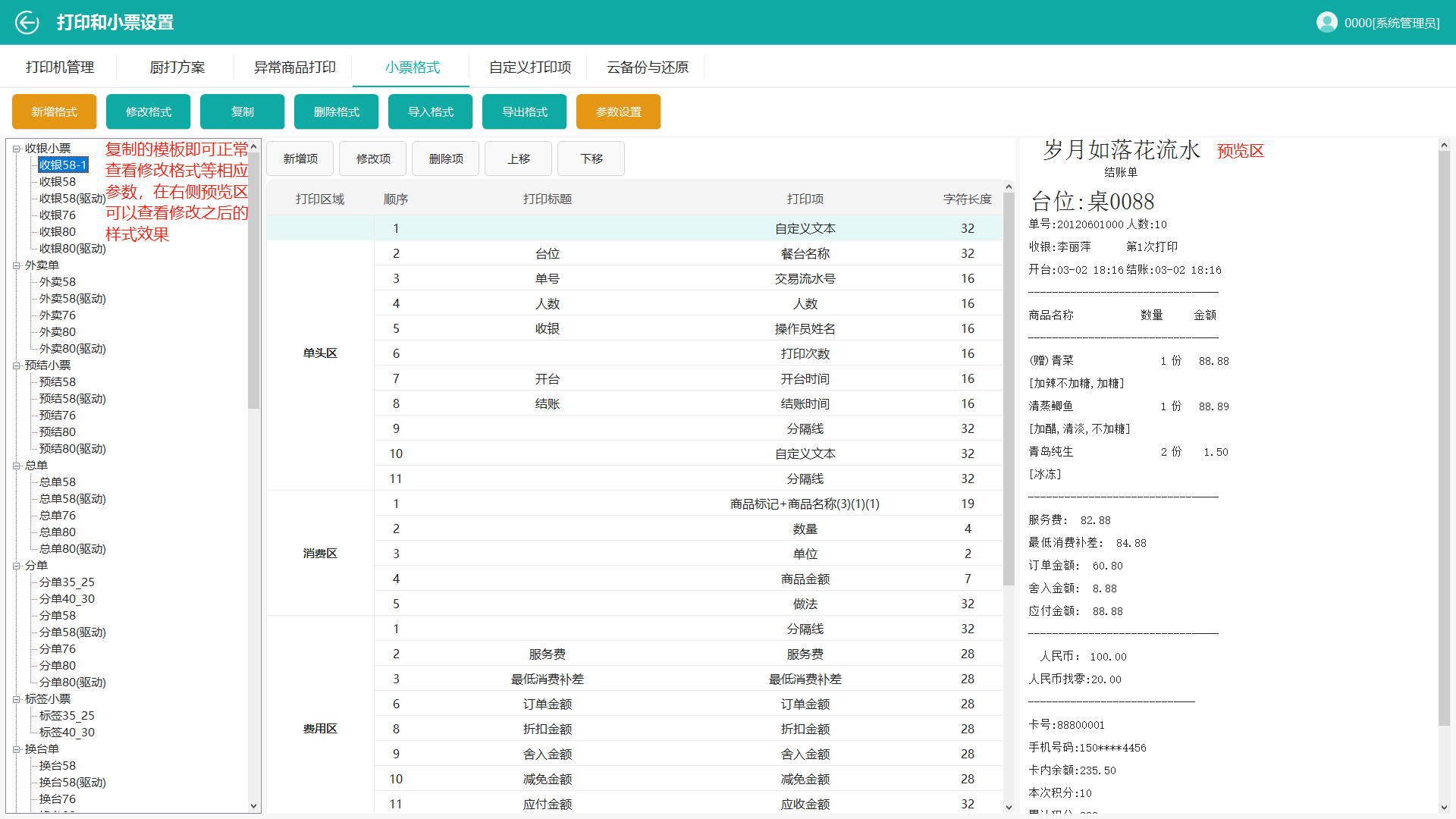Click the 导出格式 button
This screenshot has width=1456, height=819.
(x=525, y=111)
